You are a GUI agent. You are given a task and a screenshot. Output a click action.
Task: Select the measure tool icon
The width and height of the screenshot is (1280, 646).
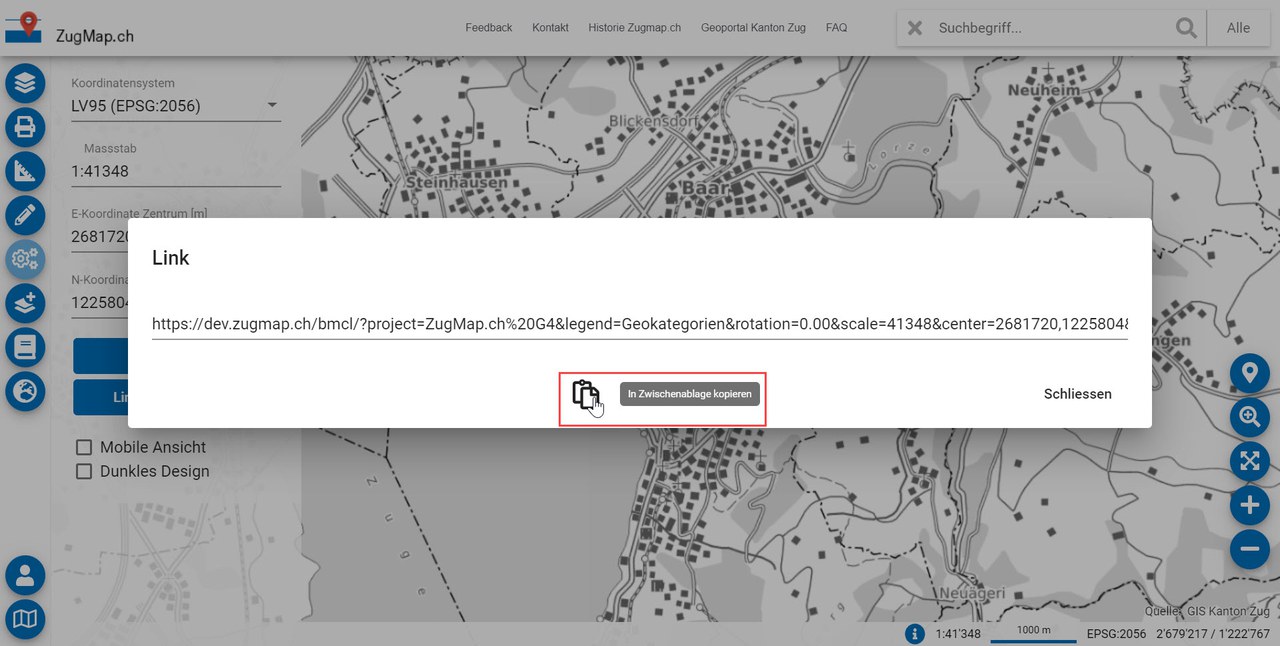point(25,171)
